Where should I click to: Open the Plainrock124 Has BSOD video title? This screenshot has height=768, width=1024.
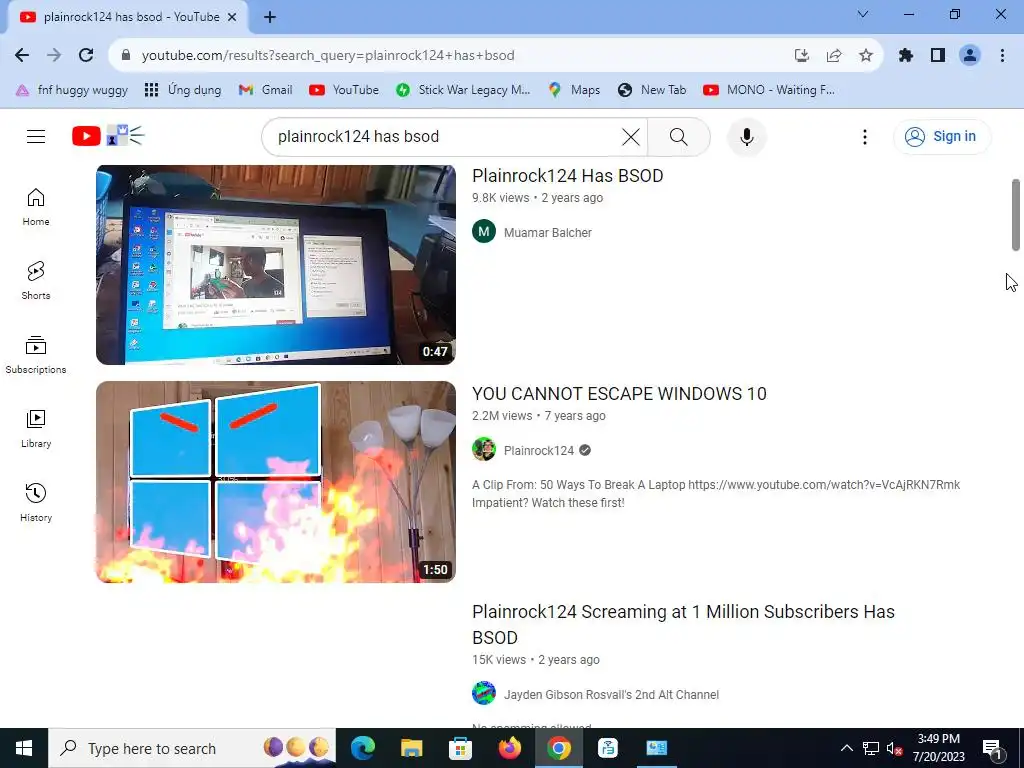click(x=568, y=176)
